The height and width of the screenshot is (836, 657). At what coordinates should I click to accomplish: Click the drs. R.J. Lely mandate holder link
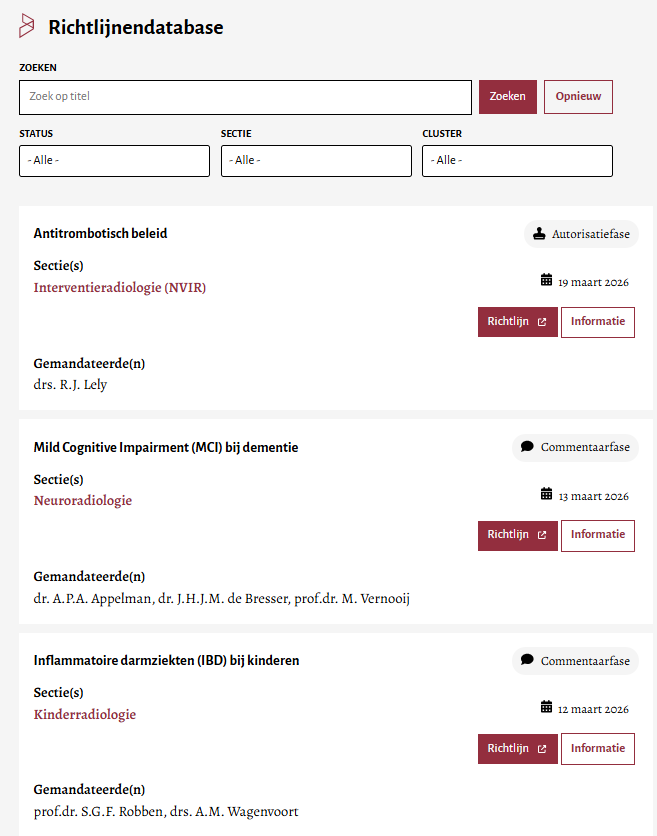[70, 383]
